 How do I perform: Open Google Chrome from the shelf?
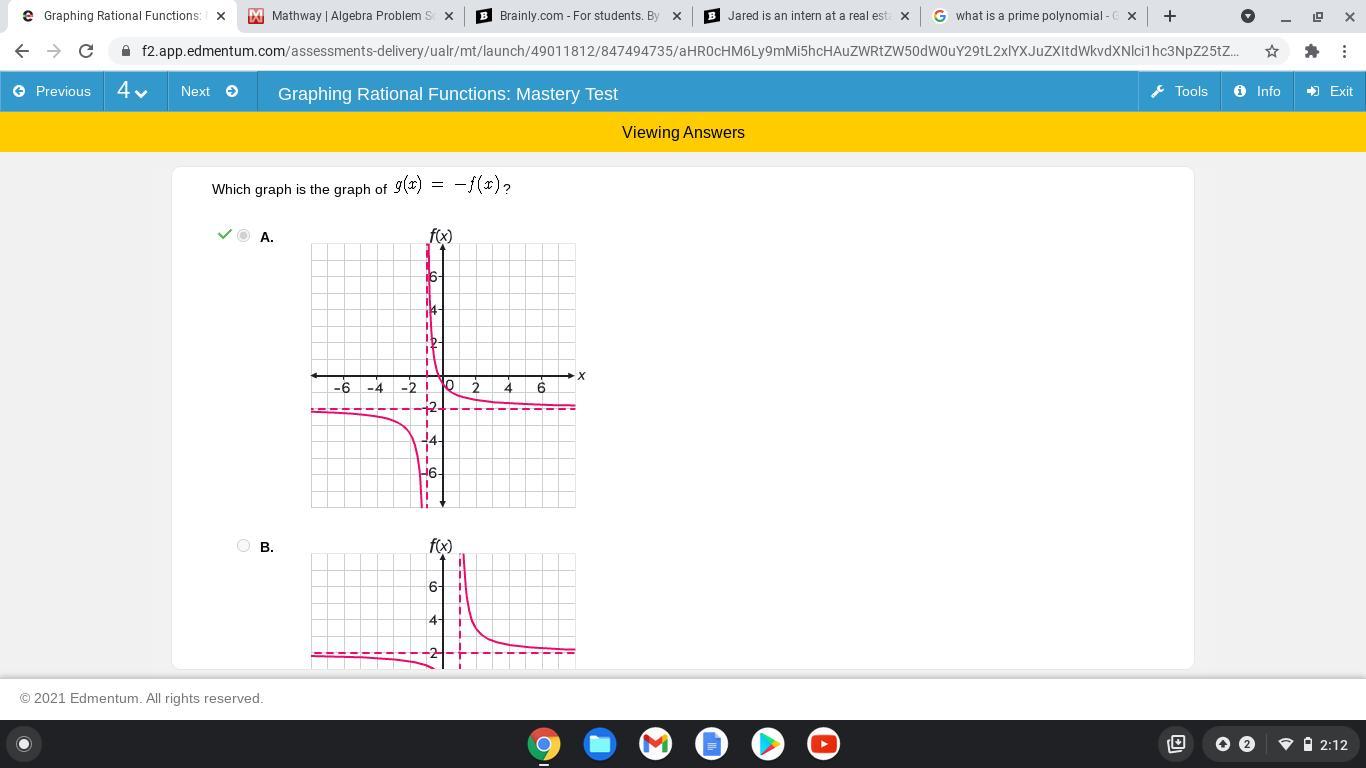tap(544, 744)
